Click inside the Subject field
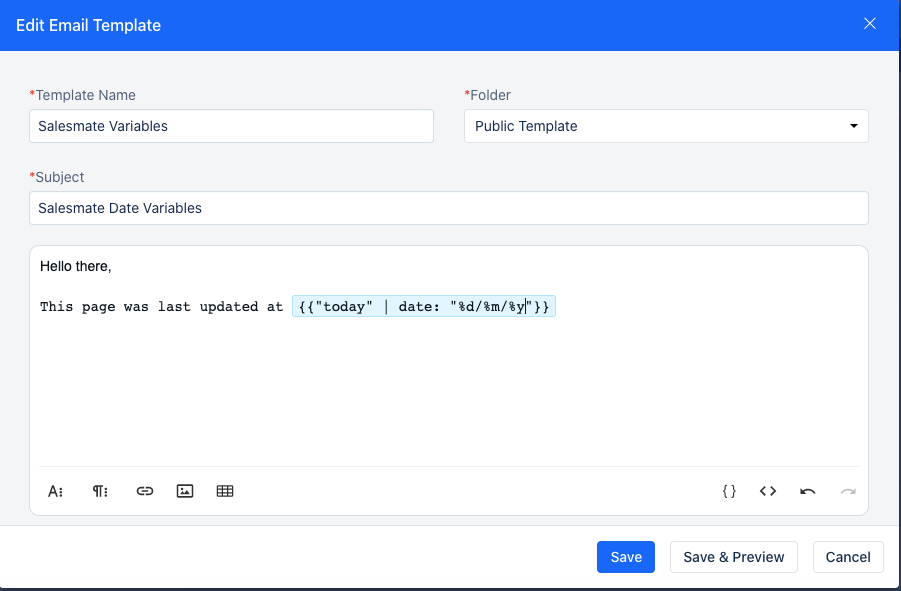 tap(448, 208)
